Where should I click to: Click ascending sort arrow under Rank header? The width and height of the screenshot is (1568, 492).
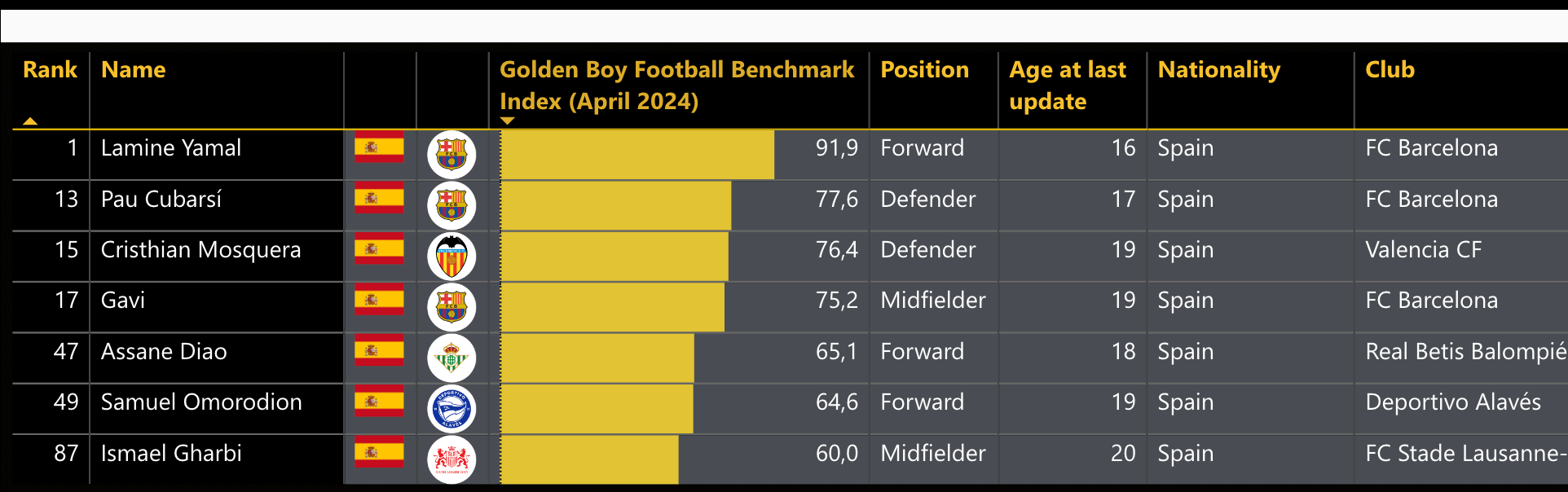pos(30,121)
